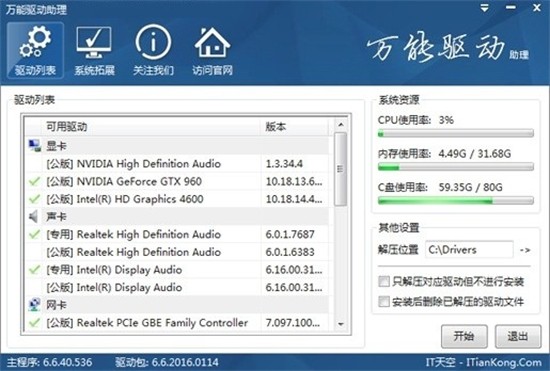Select [公版] Realtek High Definition Audio row text
This screenshot has width=550, height=371.
[134, 252]
